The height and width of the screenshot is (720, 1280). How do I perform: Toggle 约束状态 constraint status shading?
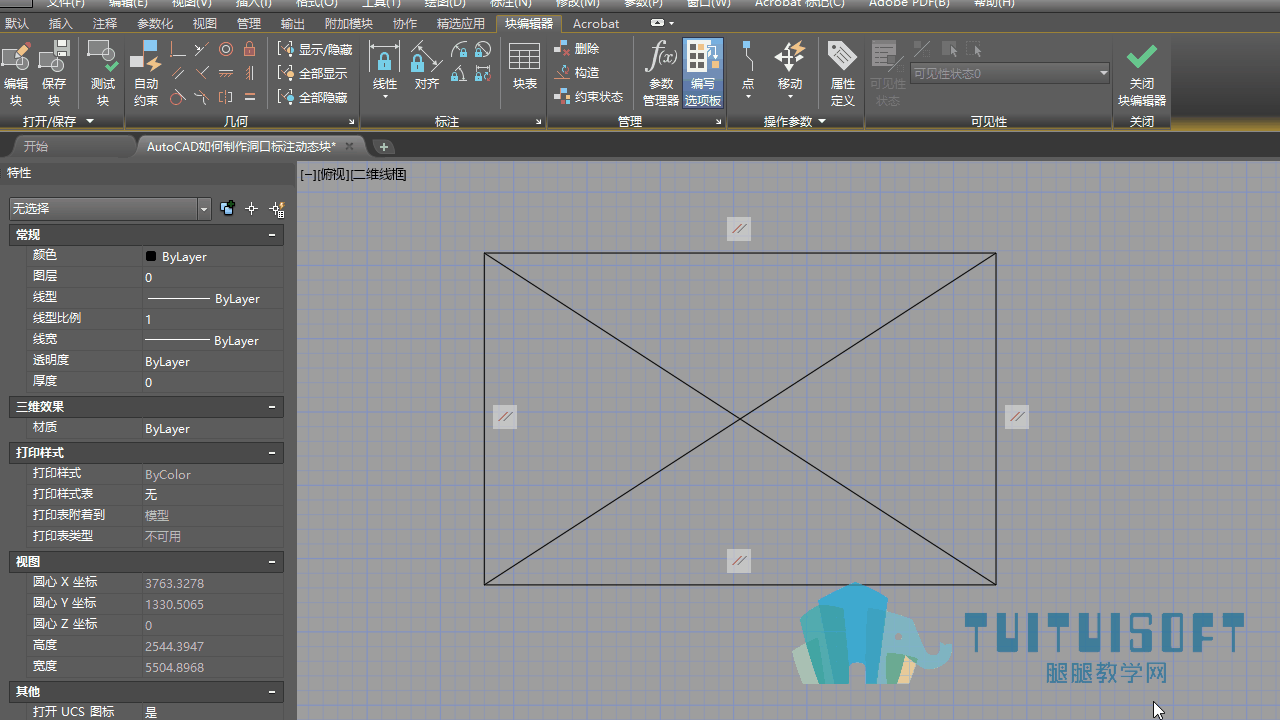589,97
